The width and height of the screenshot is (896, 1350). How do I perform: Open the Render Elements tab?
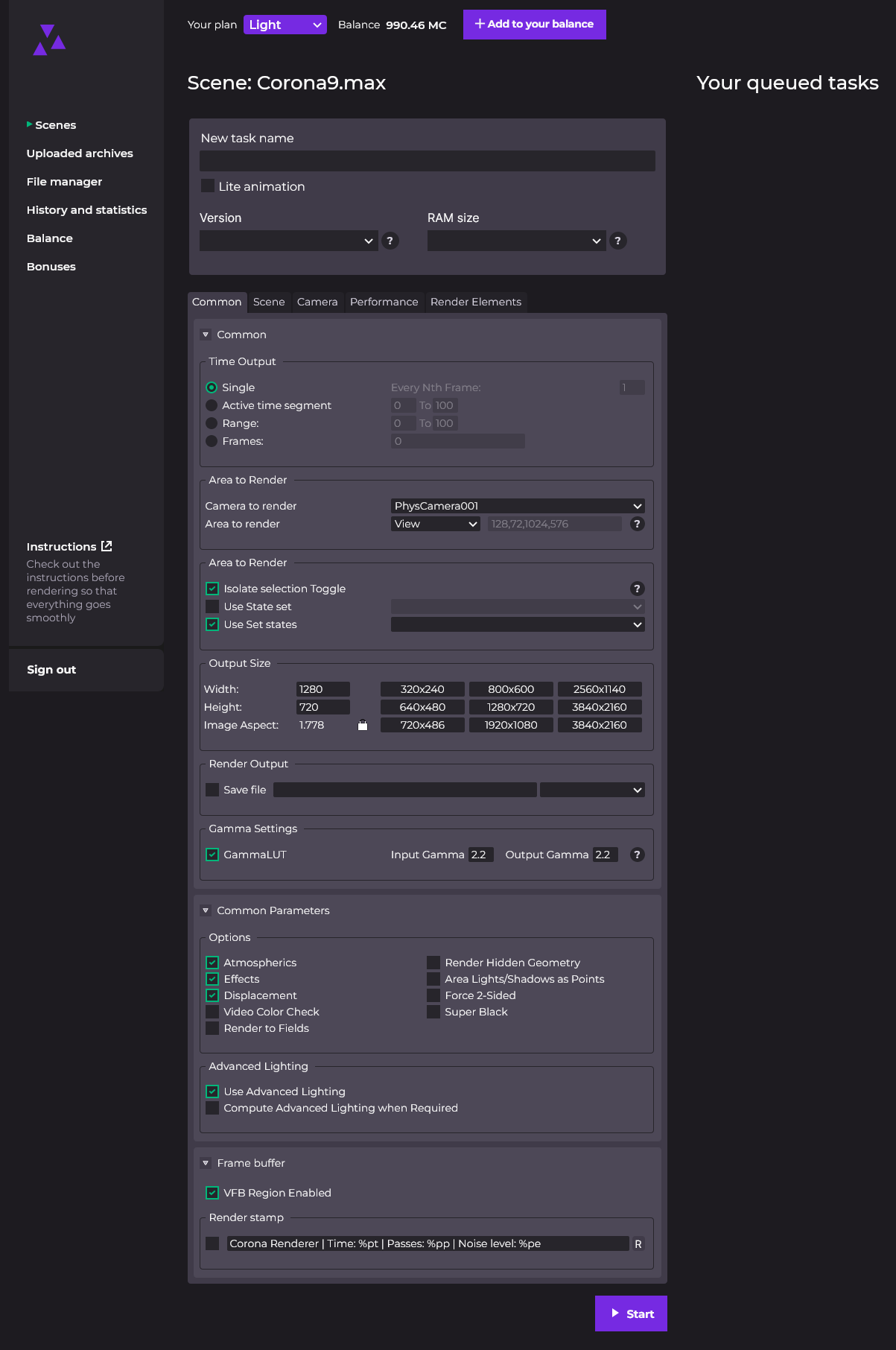[475, 302]
